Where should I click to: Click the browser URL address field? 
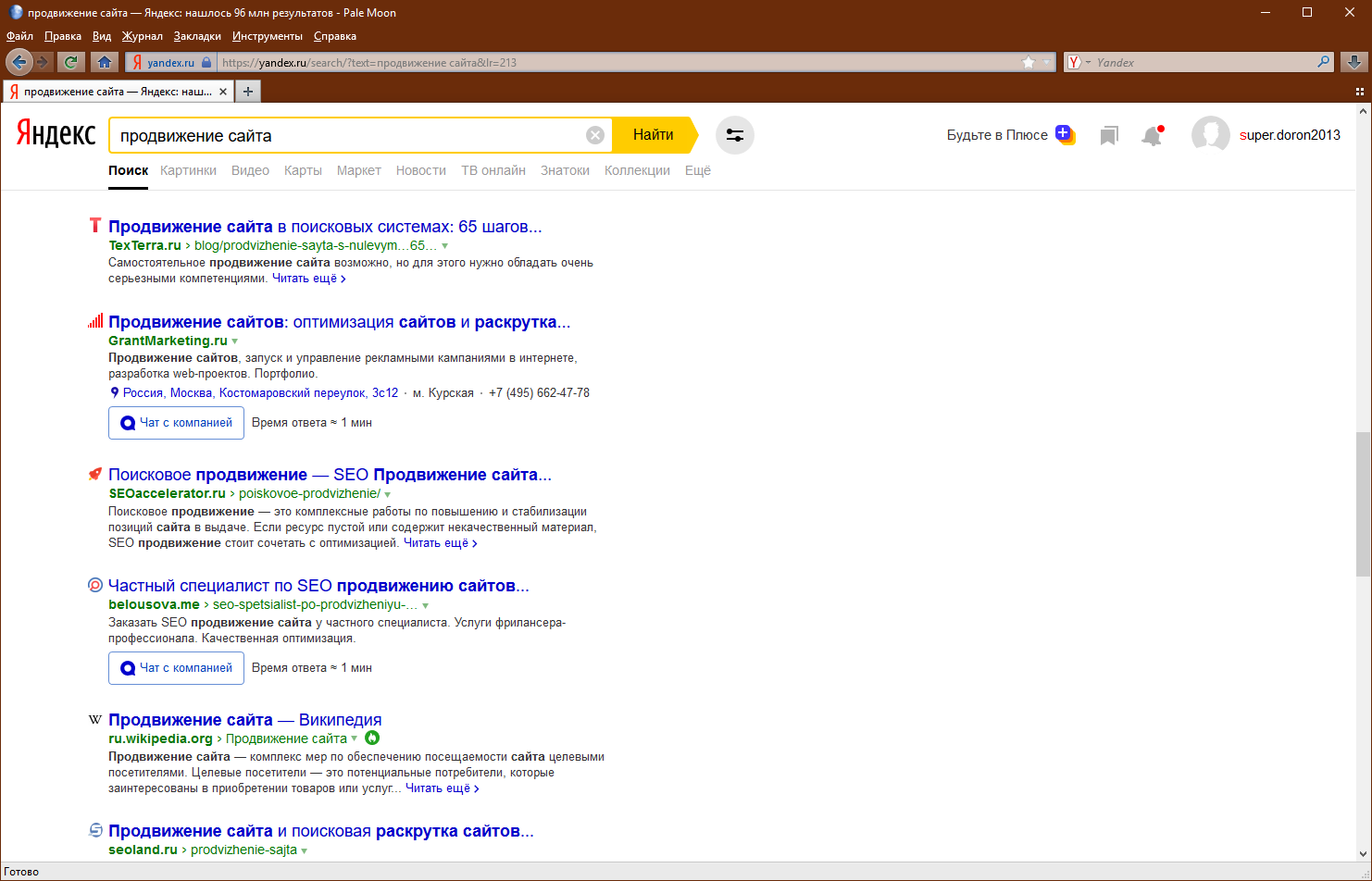(618, 63)
